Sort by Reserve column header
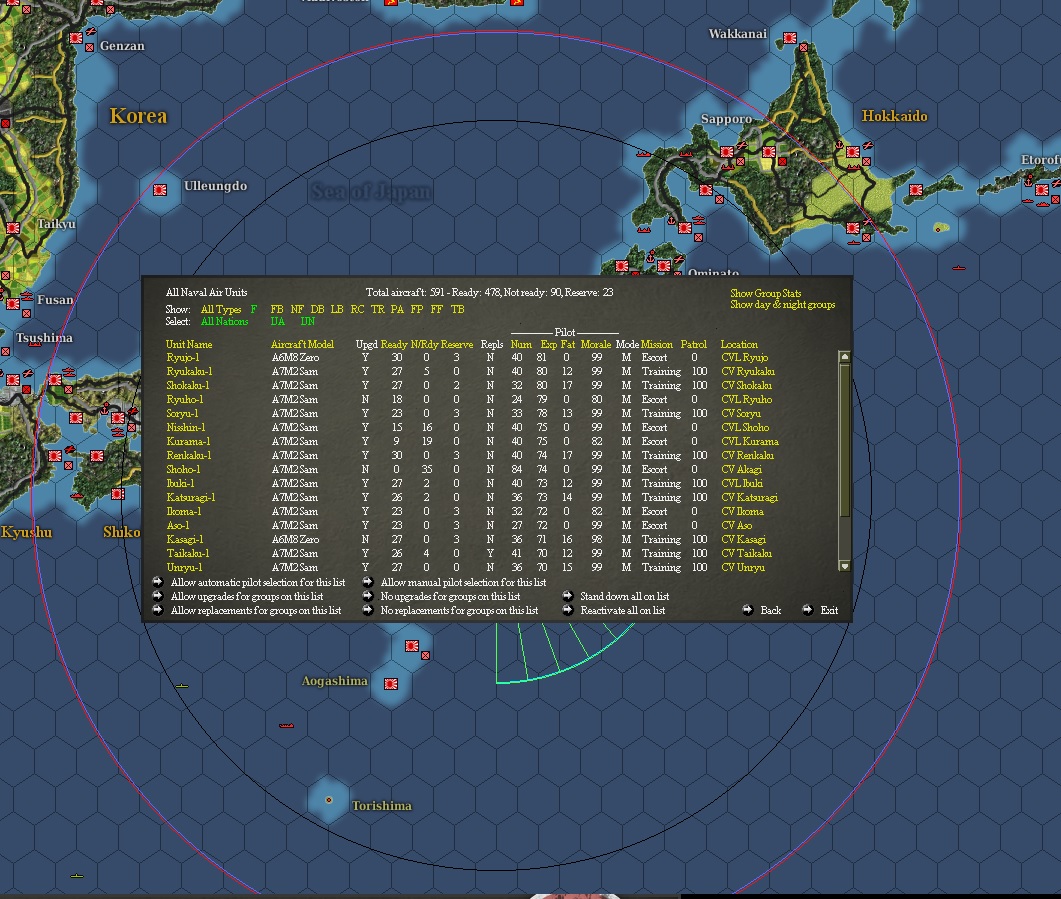Screen dimensions: 1061x899 click(x=457, y=344)
